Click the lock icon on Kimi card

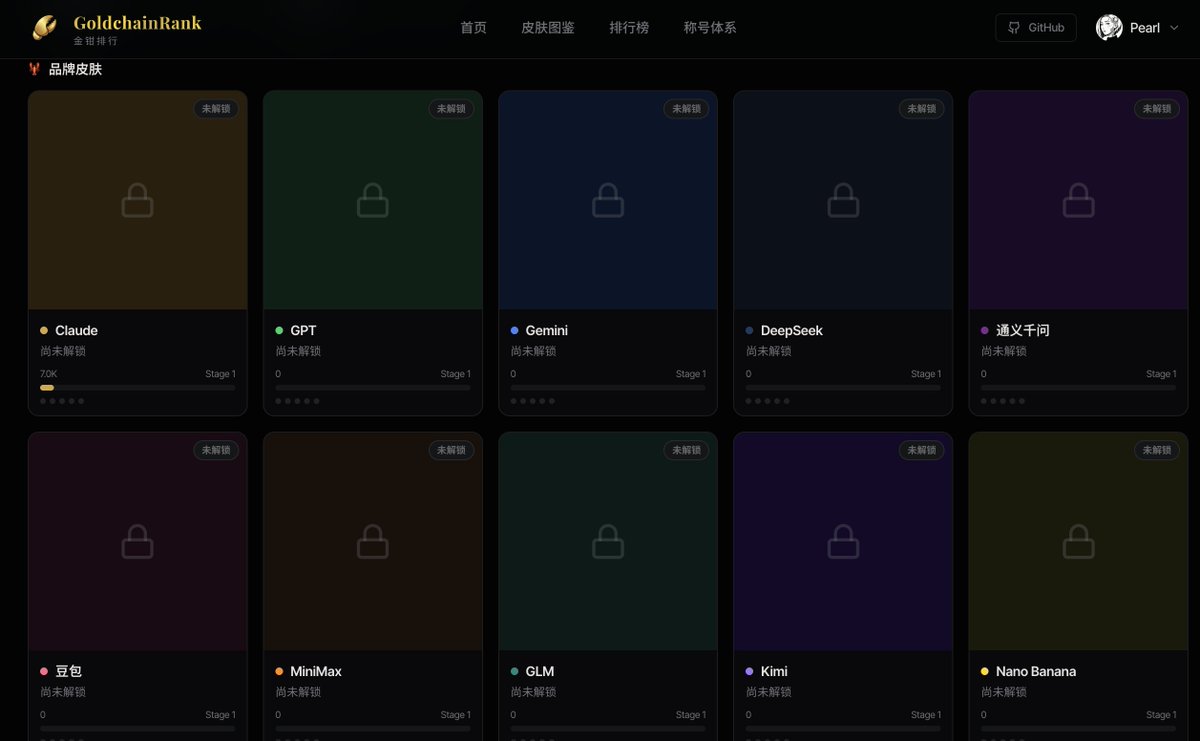tap(843, 541)
